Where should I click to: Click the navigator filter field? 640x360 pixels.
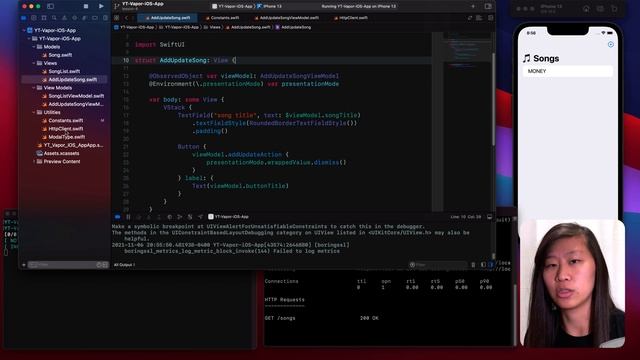click(x=64, y=265)
